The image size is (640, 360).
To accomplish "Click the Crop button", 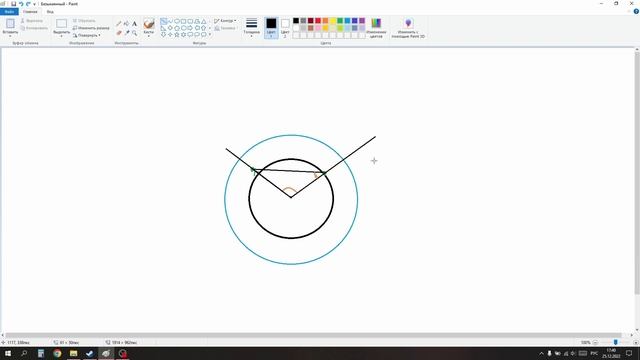I will 84,20.
